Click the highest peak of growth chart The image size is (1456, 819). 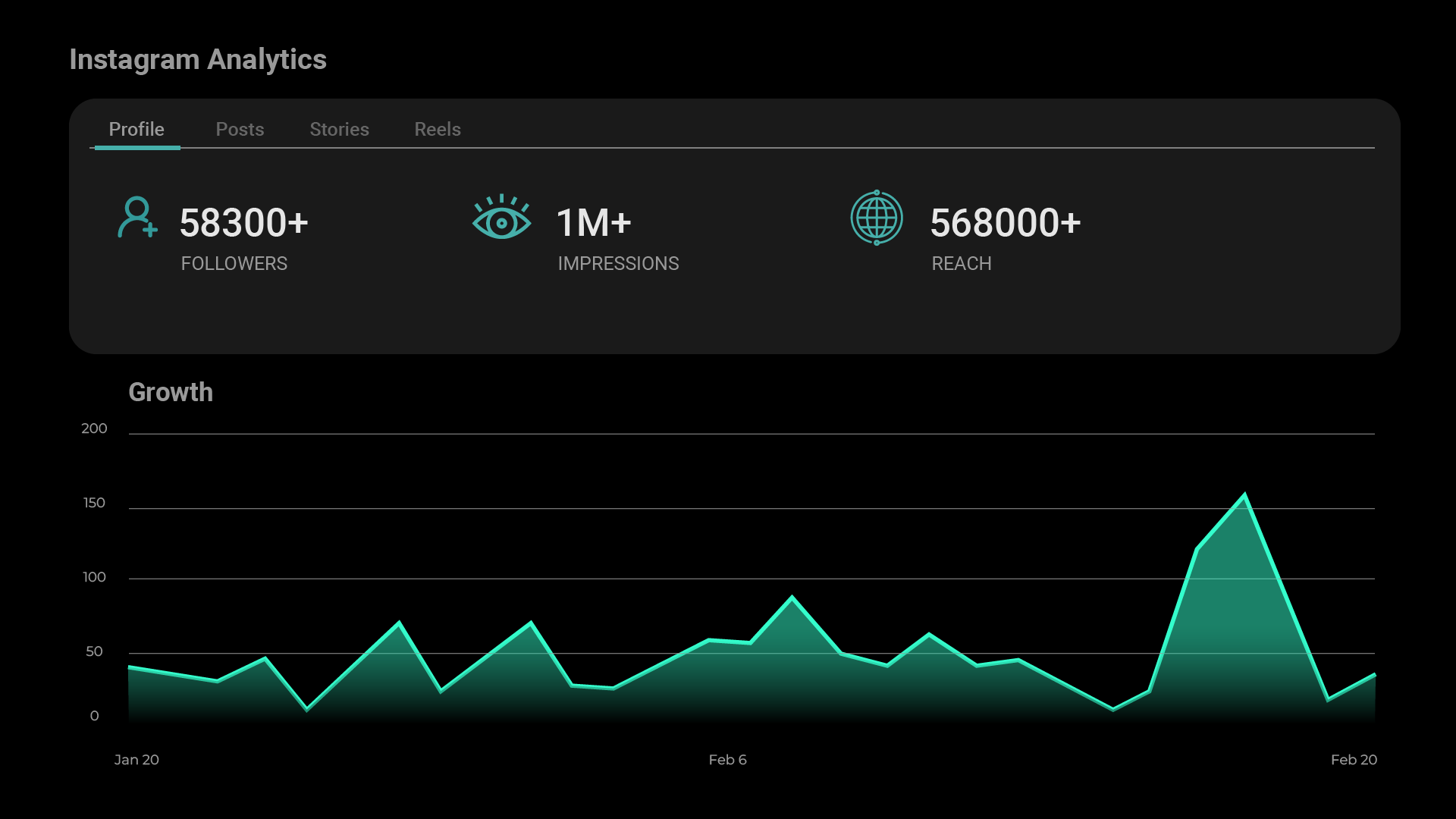pyautogui.click(x=1244, y=496)
